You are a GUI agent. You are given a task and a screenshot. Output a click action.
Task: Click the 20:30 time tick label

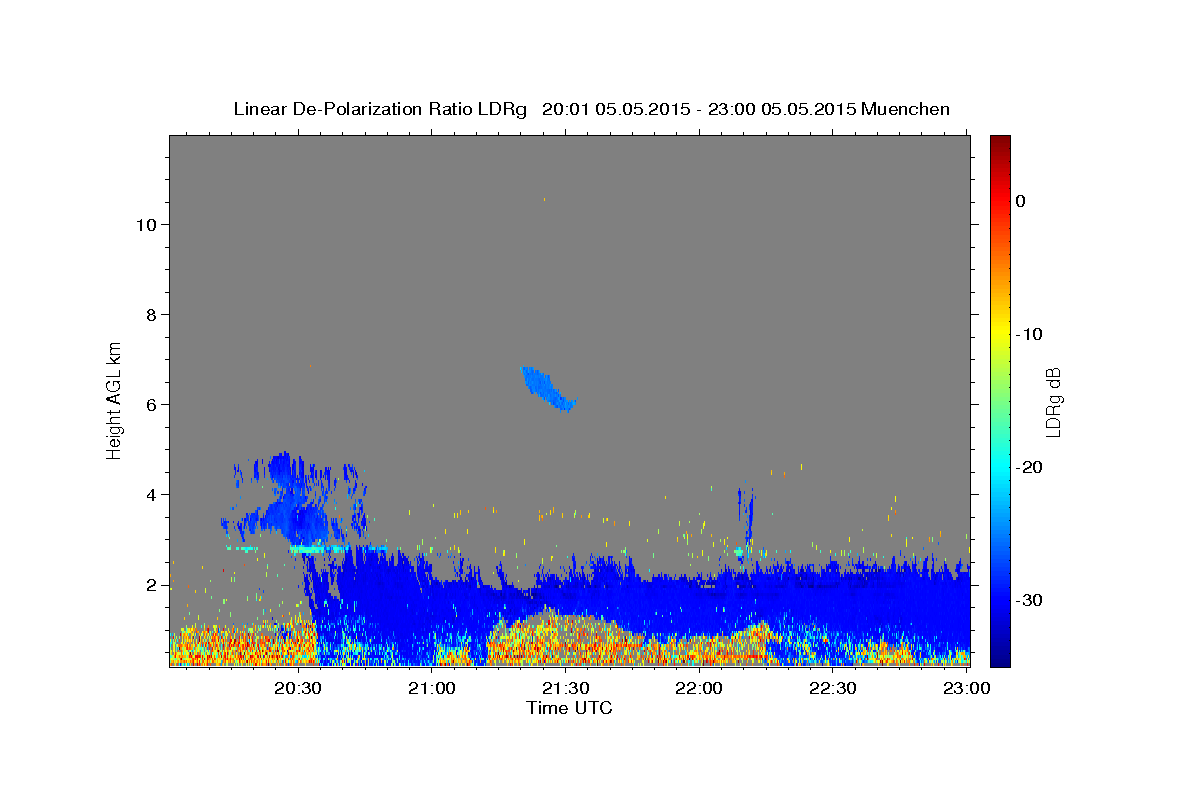[x=298, y=688]
